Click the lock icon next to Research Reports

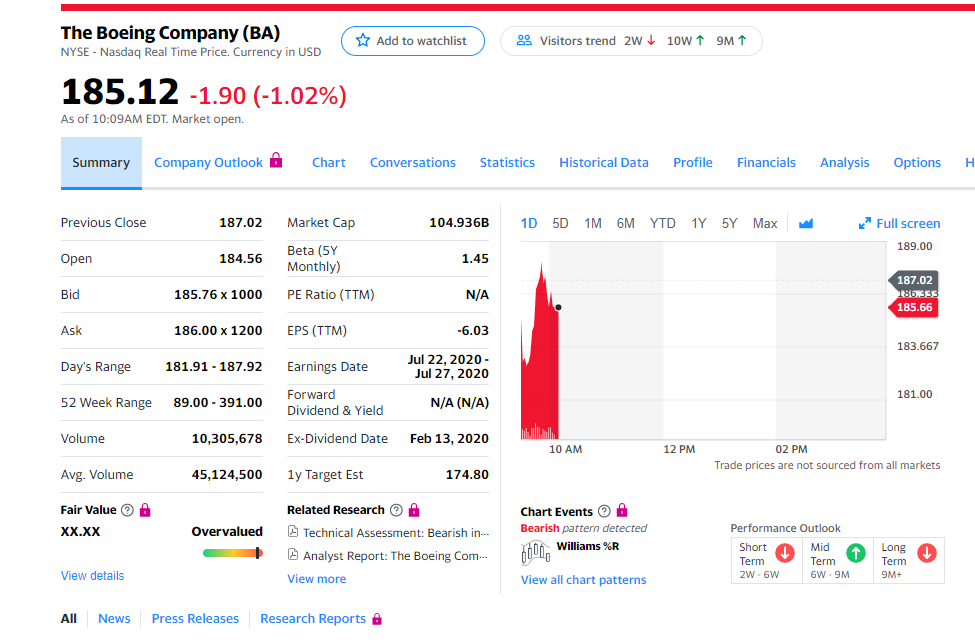pyautogui.click(x=377, y=619)
